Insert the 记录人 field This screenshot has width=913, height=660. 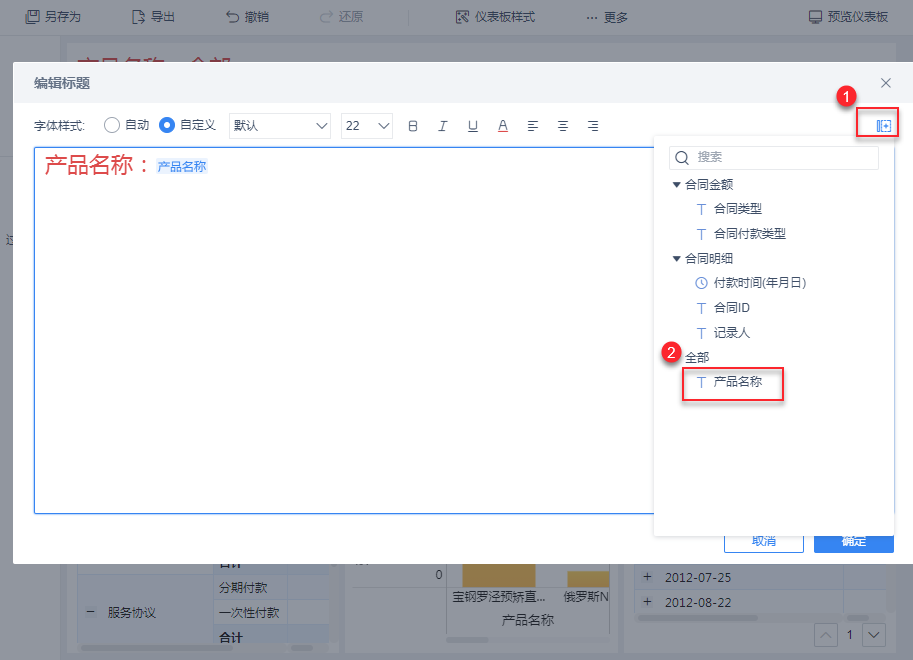(732, 333)
